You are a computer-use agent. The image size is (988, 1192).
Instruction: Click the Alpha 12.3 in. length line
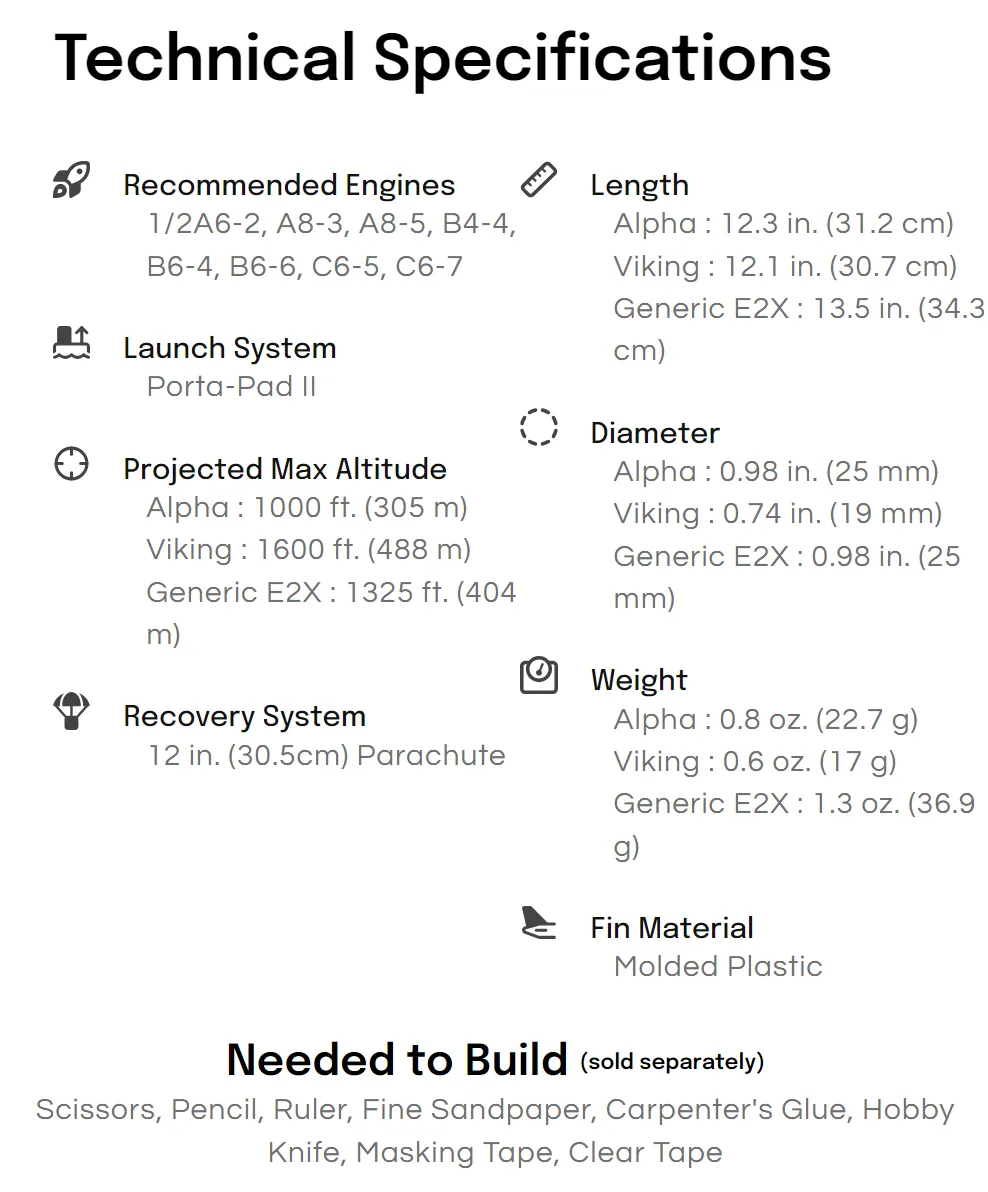click(784, 224)
